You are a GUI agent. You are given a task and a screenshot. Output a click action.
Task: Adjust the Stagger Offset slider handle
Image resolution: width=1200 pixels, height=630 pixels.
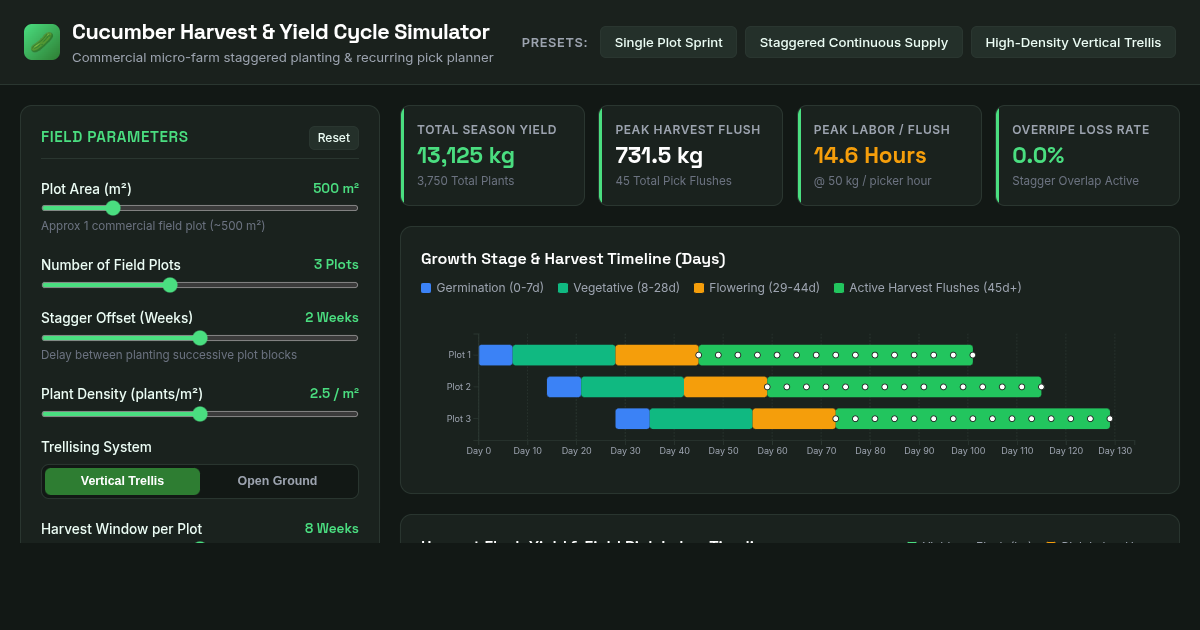200,338
